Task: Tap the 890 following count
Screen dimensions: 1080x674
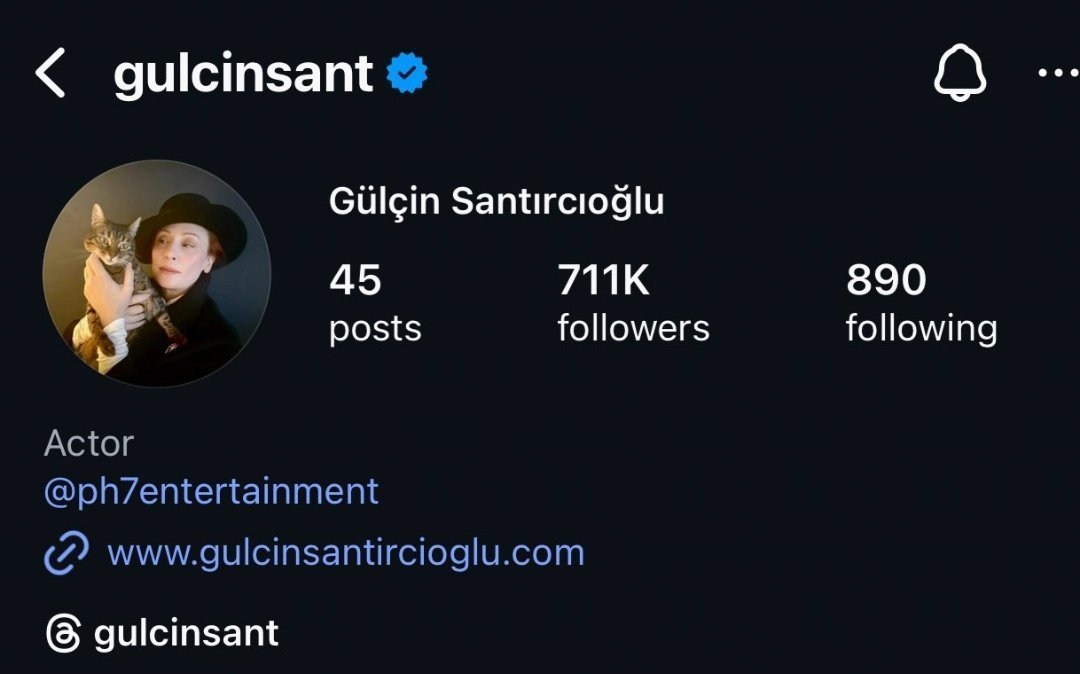Action: (x=886, y=281)
